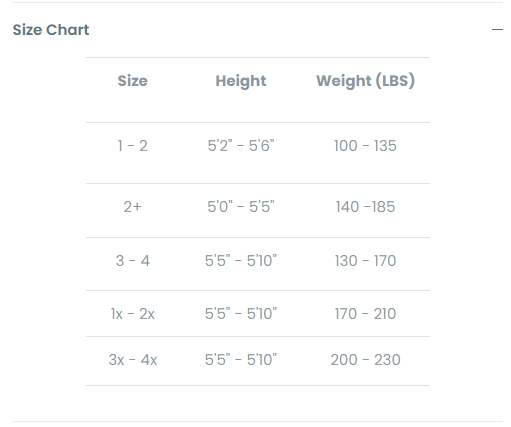Select the Weight (LBS) column header
This screenshot has height=427, width=511.
click(365, 81)
